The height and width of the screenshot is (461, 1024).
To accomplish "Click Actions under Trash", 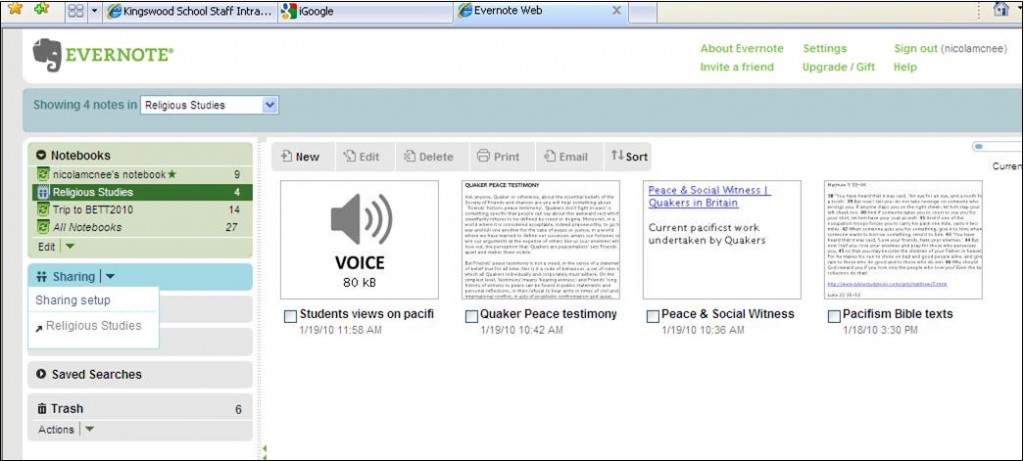I will [56, 430].
